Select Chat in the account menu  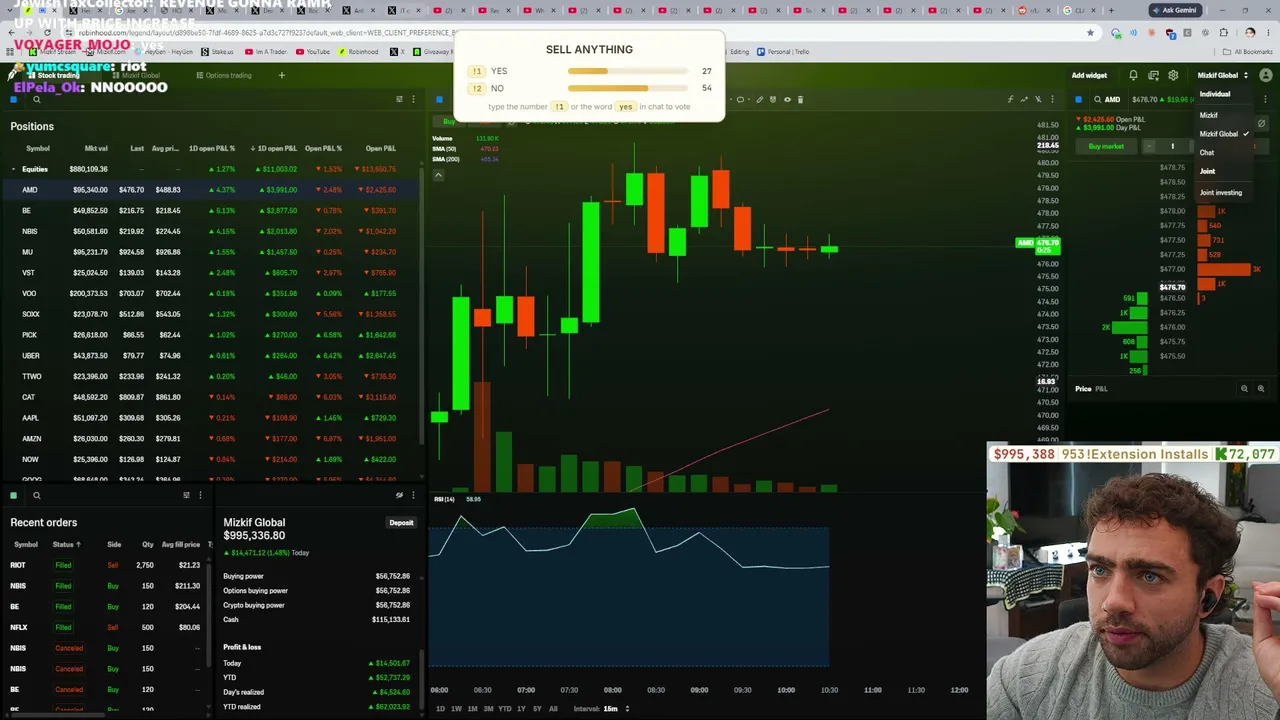click(1207, 153)
